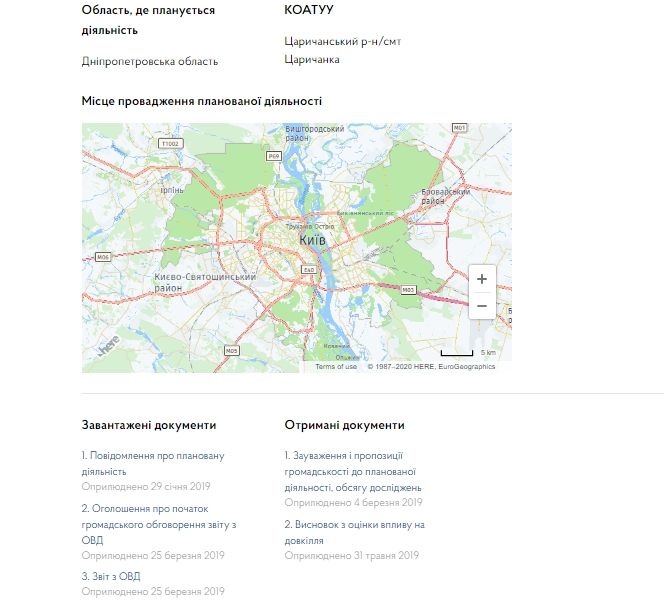Zoom out the map with minus button
The image size is (664, 613).
tap(482, 306)
